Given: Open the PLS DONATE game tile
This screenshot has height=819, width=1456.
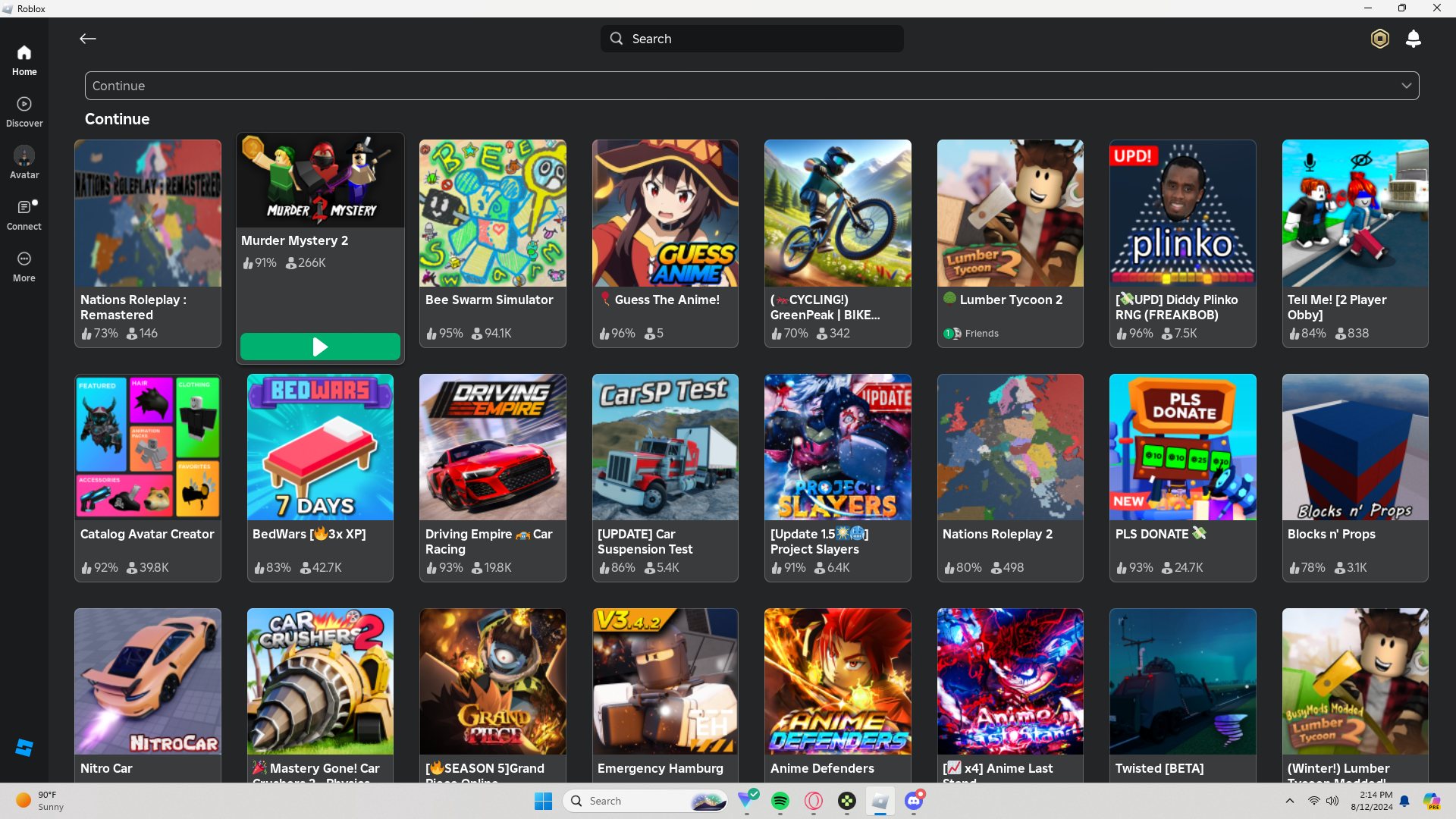Looking at the screenshot, I should 1182,477.
